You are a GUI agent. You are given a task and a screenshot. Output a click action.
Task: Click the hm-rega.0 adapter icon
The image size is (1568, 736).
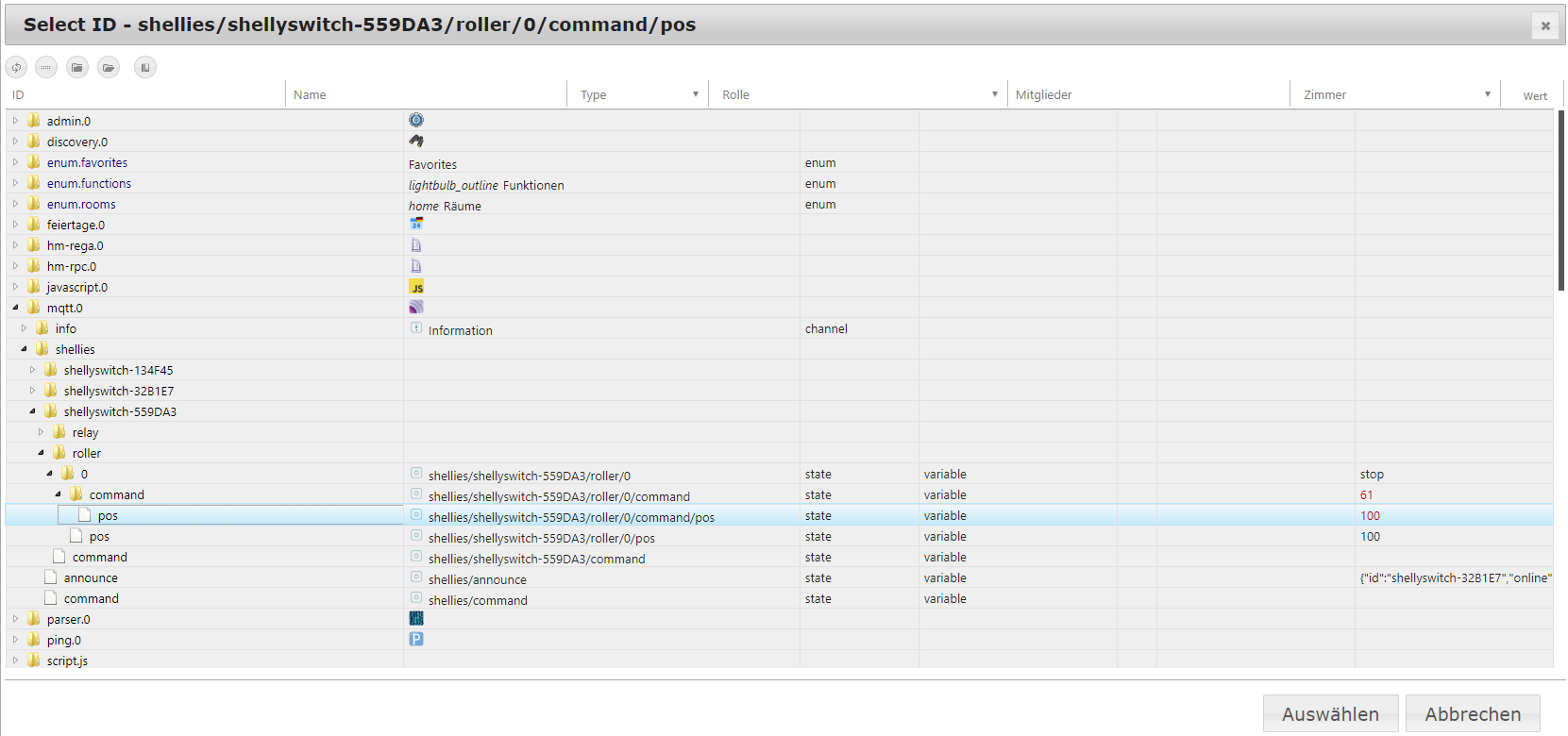pyautogui.click(x=416, y=244)
